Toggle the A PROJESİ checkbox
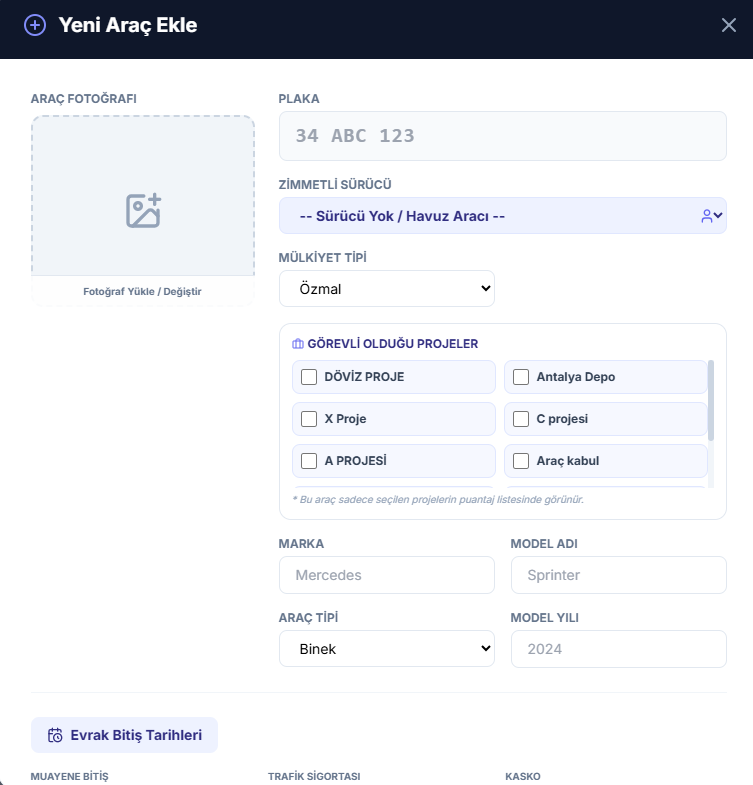 [309, 461]
